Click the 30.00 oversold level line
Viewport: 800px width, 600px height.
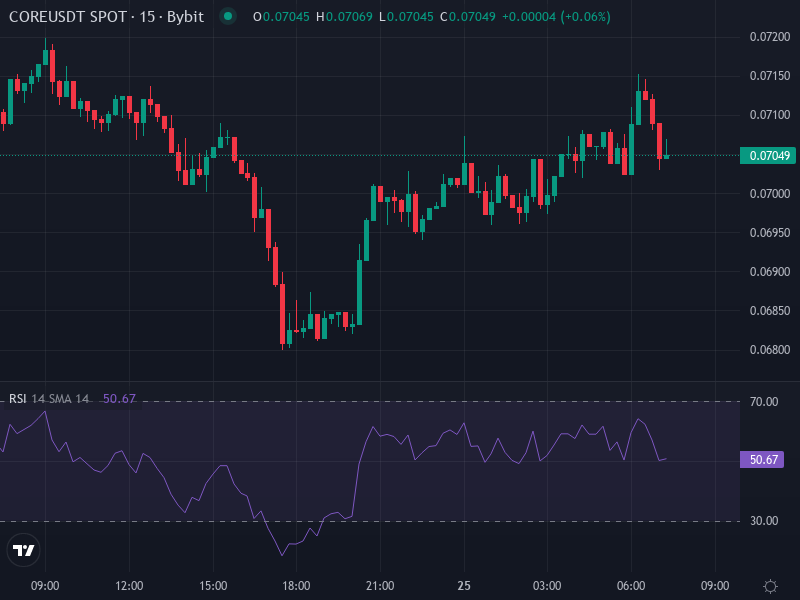[400, 521]
